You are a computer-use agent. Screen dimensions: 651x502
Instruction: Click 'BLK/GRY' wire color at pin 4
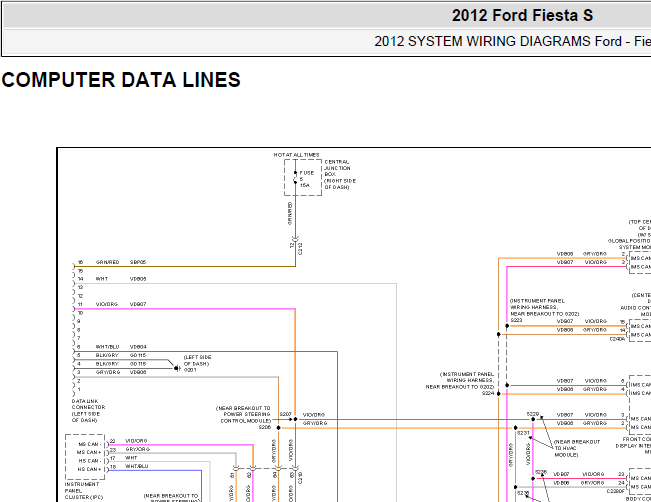pos(107,364)
